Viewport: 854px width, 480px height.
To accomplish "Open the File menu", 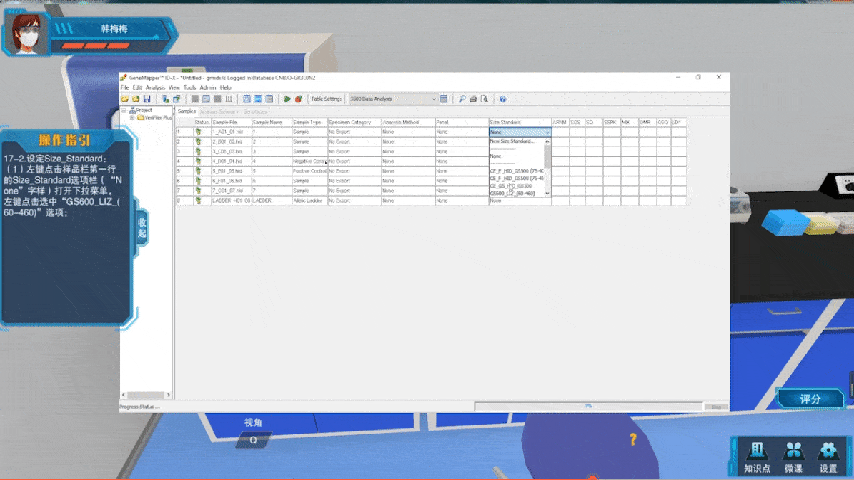I will coord(125,88).
